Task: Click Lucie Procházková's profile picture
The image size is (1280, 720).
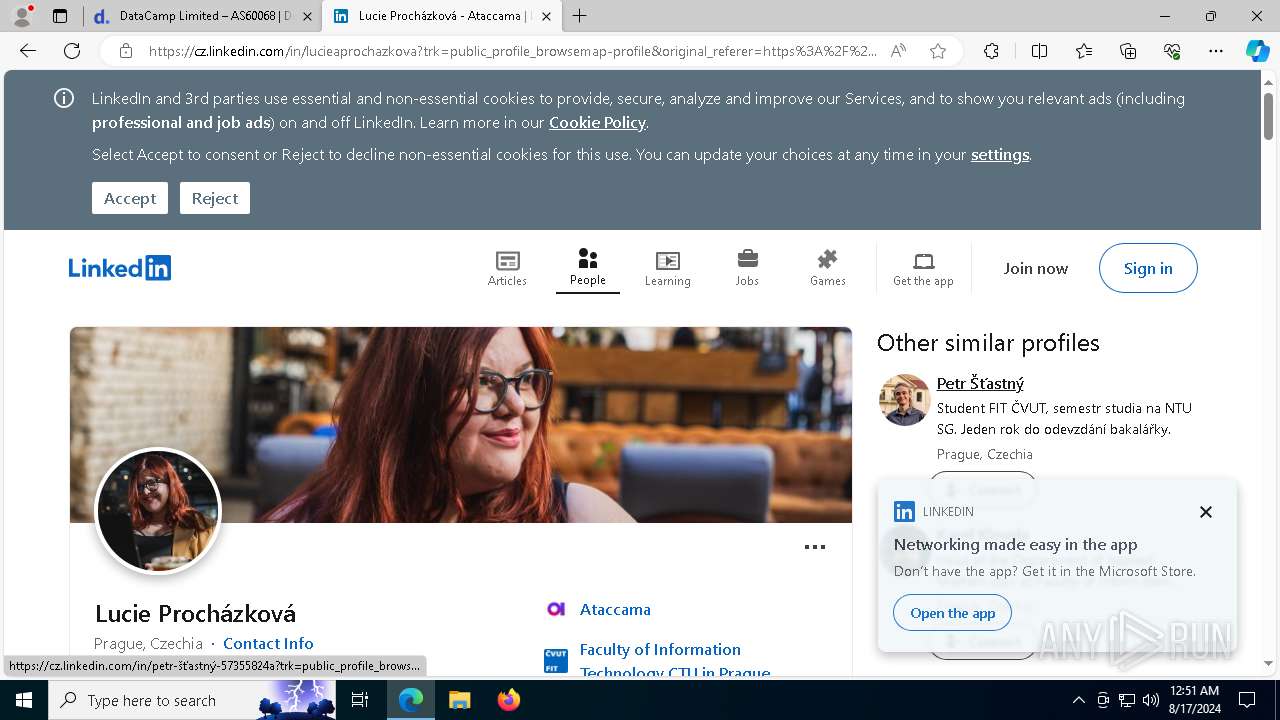Action: (x=158, y=510)
